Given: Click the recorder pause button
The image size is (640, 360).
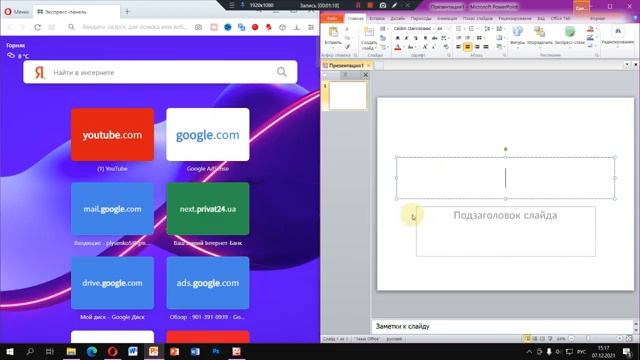Looking at the screenshot, I should pos(358,5).
